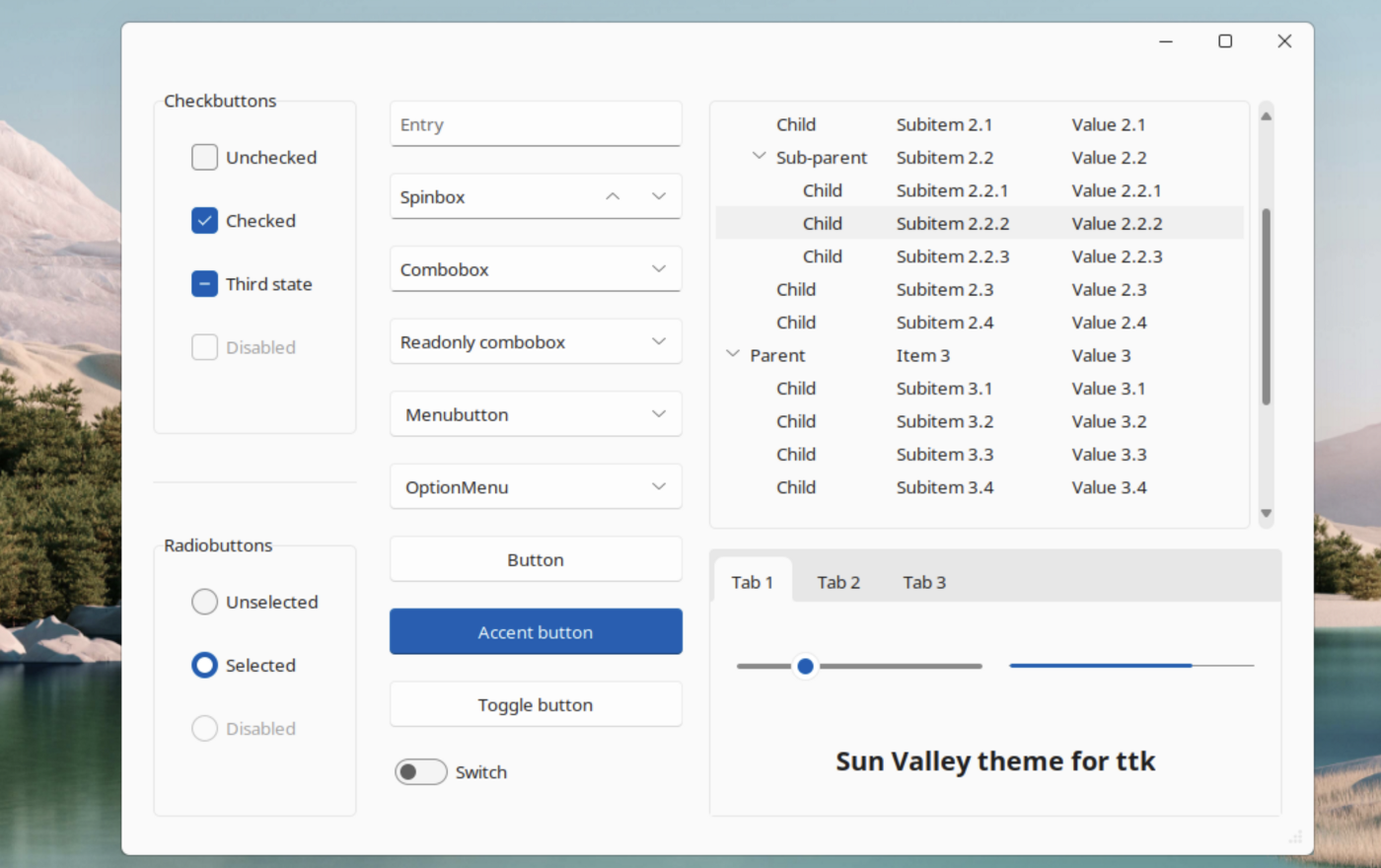Check the Unchecked checkbox
The image size is (1381, 868).
click(204, 157)
